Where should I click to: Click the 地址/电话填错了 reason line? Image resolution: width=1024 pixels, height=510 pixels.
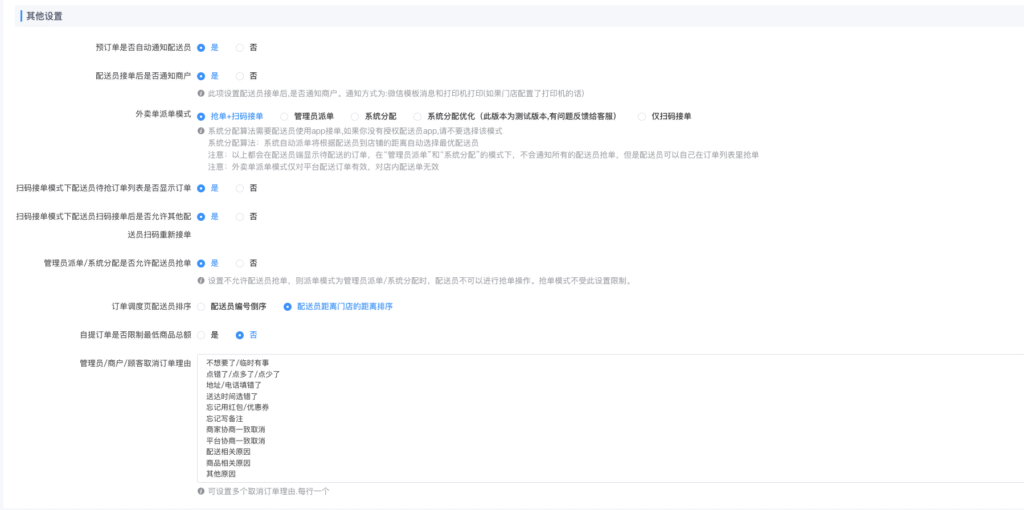(234, 385)
